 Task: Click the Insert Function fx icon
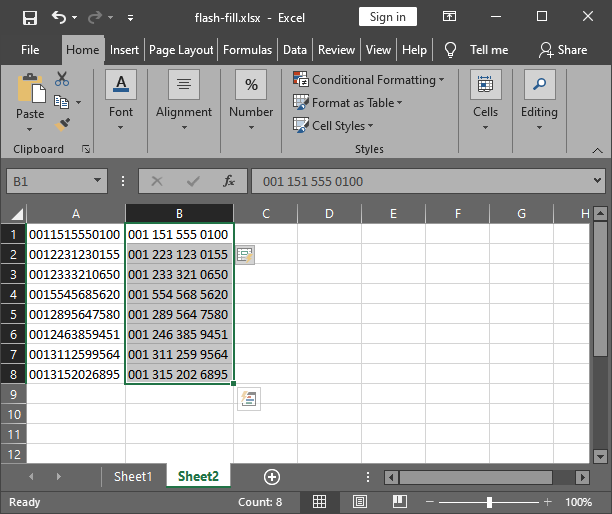click(229, 181)
